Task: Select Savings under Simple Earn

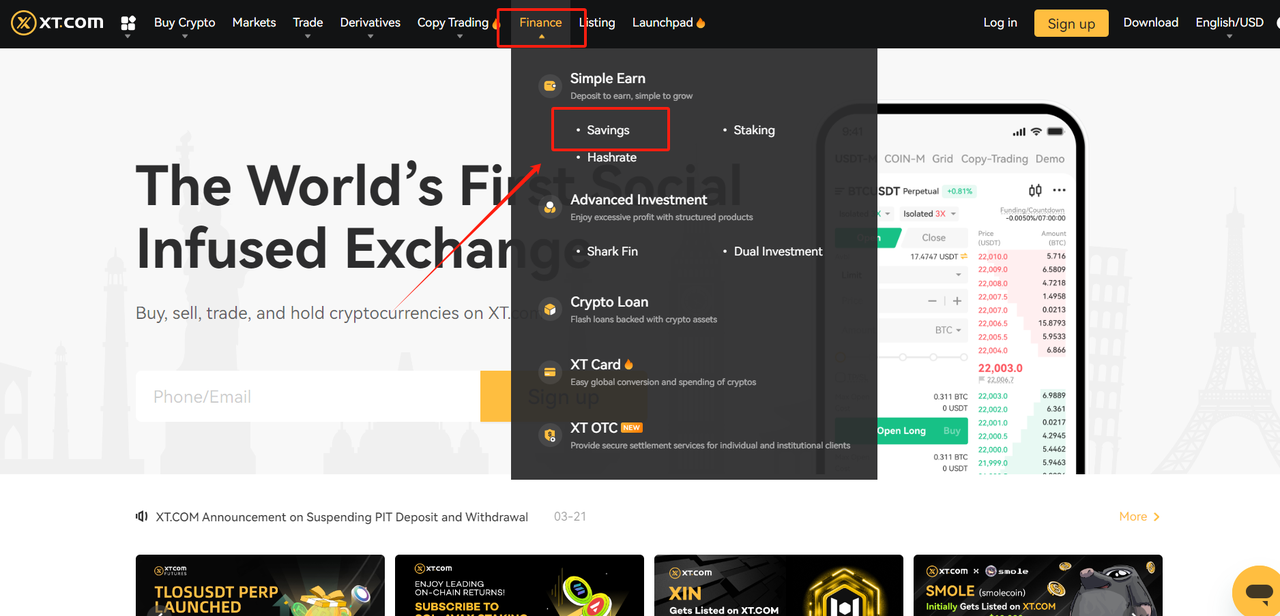Action: click(608, 130)
